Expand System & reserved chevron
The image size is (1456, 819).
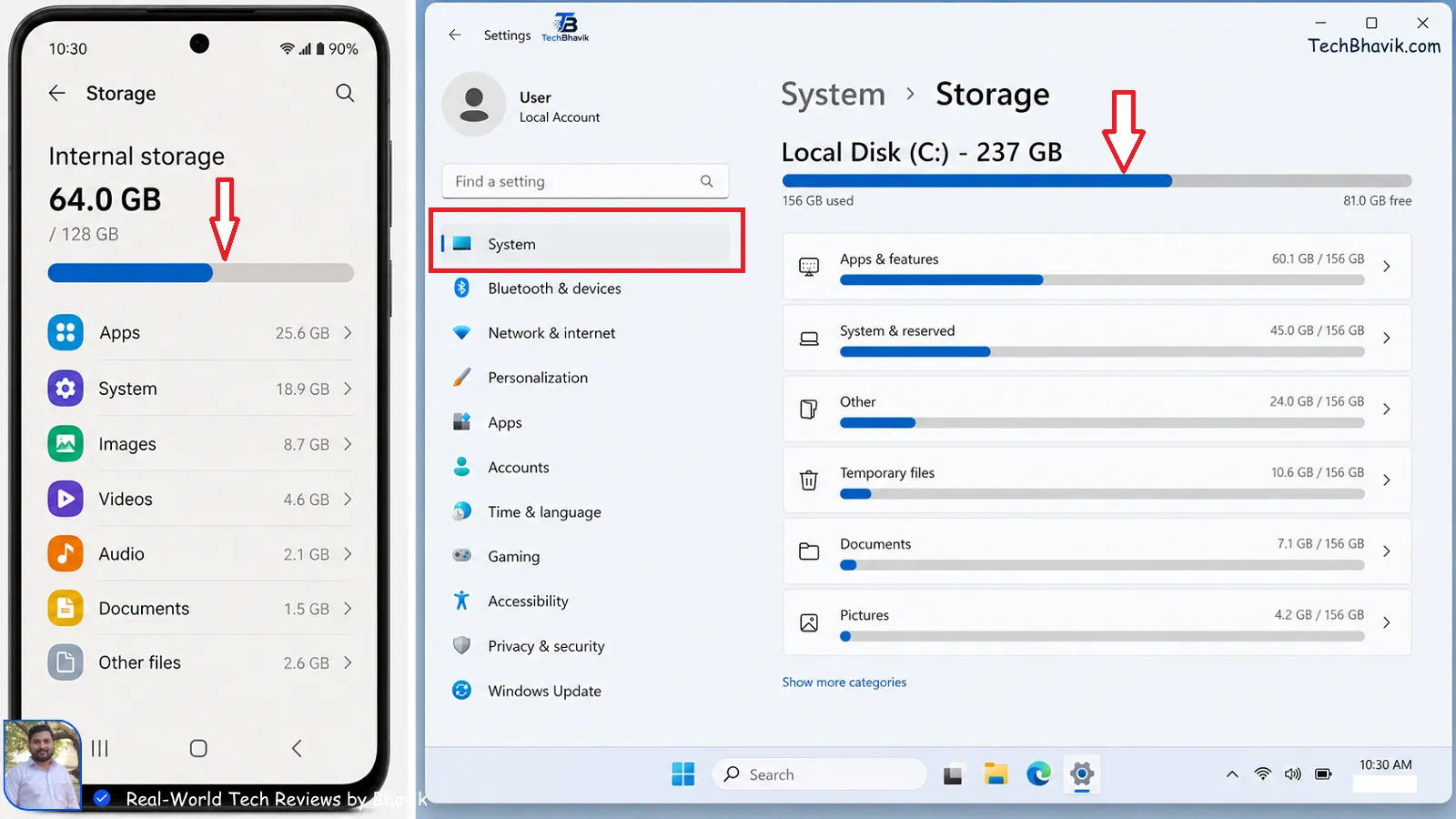tap(1387, 338)
